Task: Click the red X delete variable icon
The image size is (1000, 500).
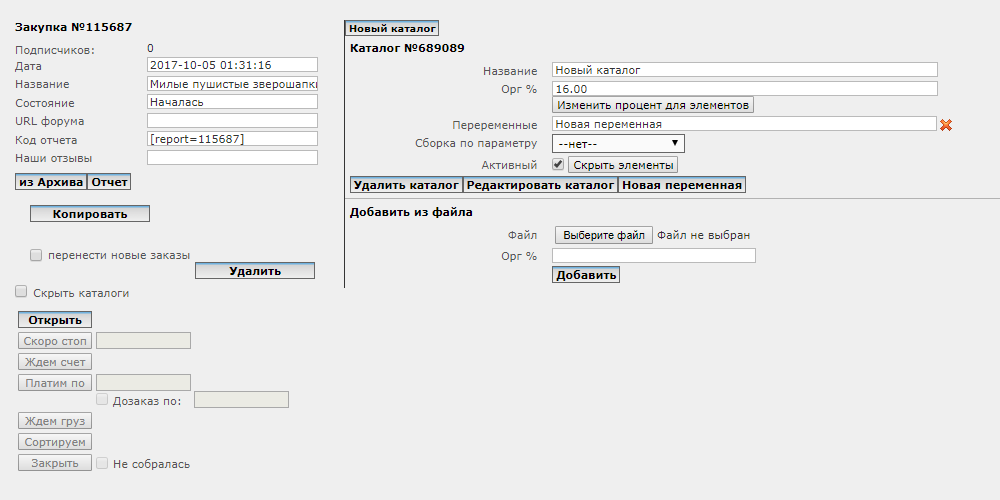Action: tap(946, 125)
